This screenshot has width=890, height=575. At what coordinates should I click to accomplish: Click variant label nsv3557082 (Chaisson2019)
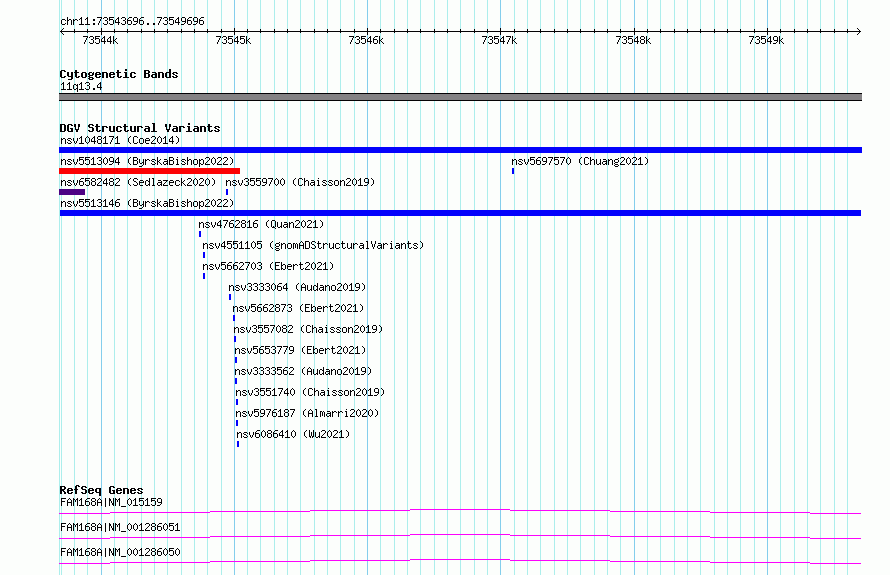[x=308, y=329]
